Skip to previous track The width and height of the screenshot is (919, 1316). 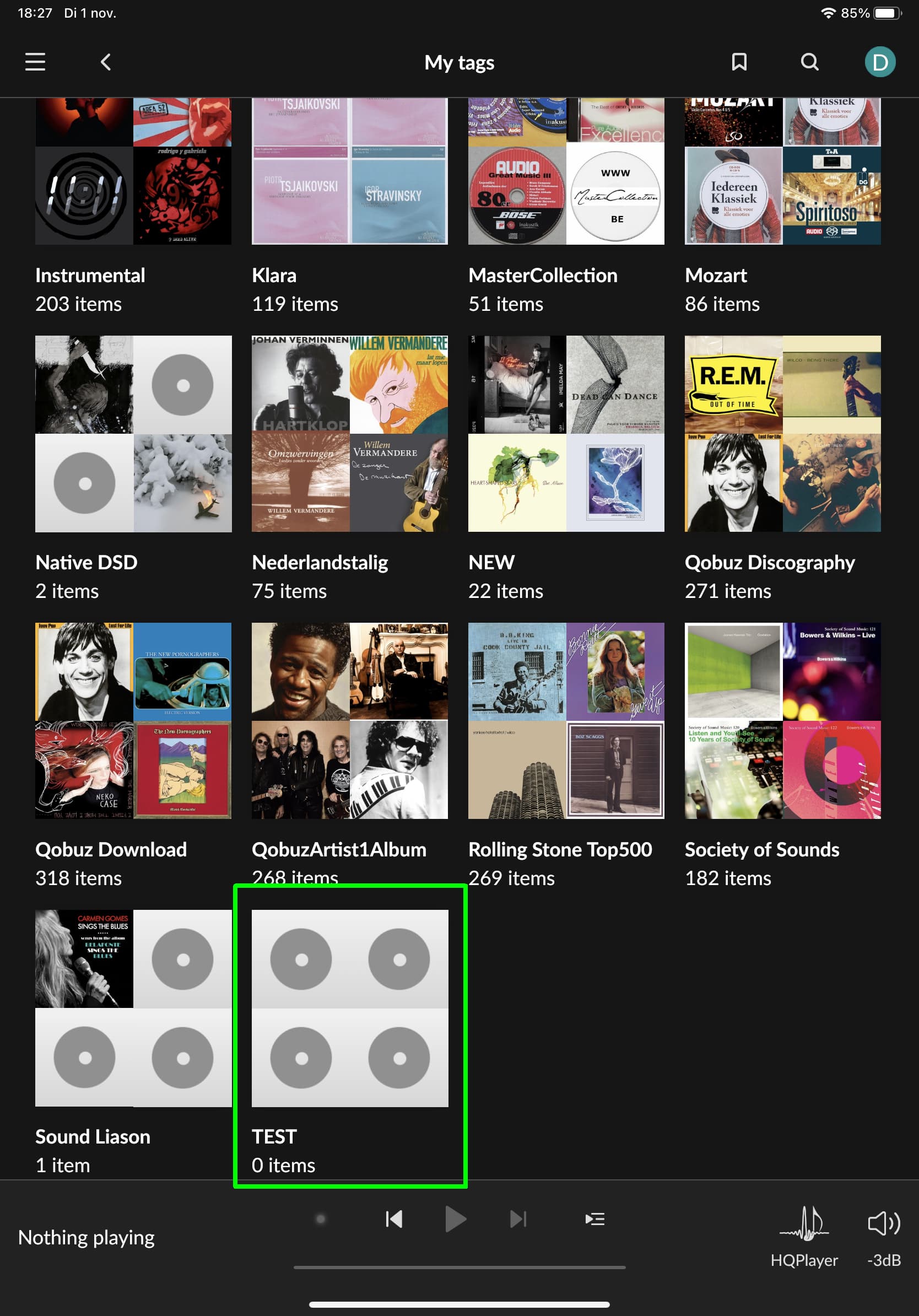(x=394, y=1218)
